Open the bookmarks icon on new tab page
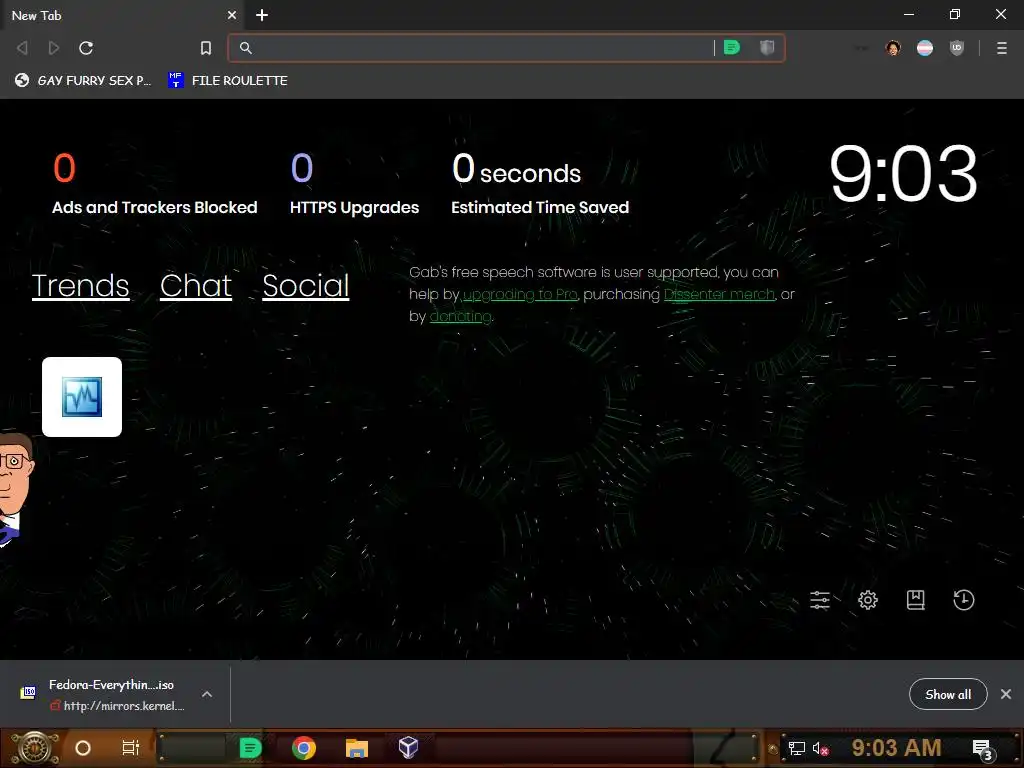 [916, 600]
